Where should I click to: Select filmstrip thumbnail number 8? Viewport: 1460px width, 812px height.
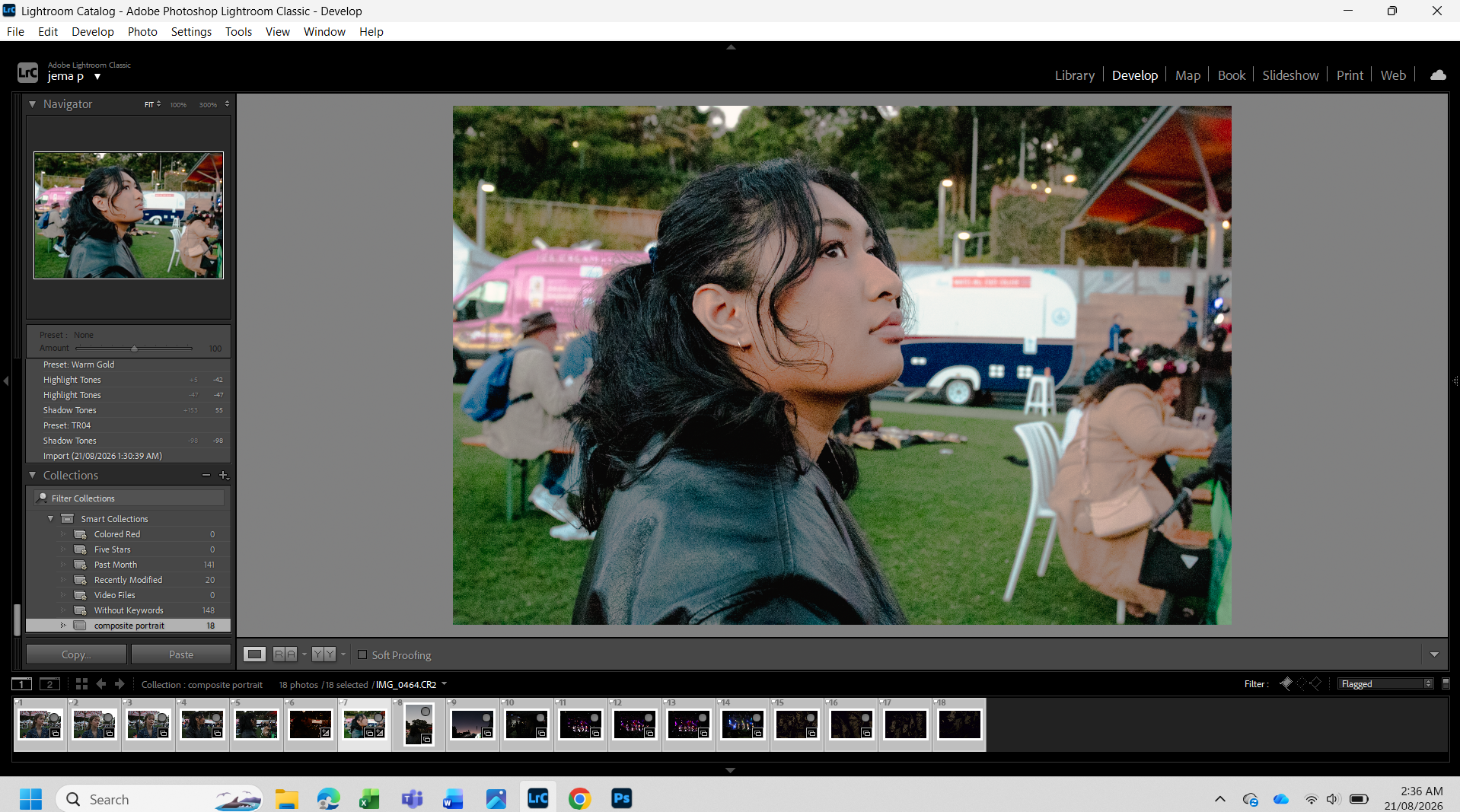point(419,724)
